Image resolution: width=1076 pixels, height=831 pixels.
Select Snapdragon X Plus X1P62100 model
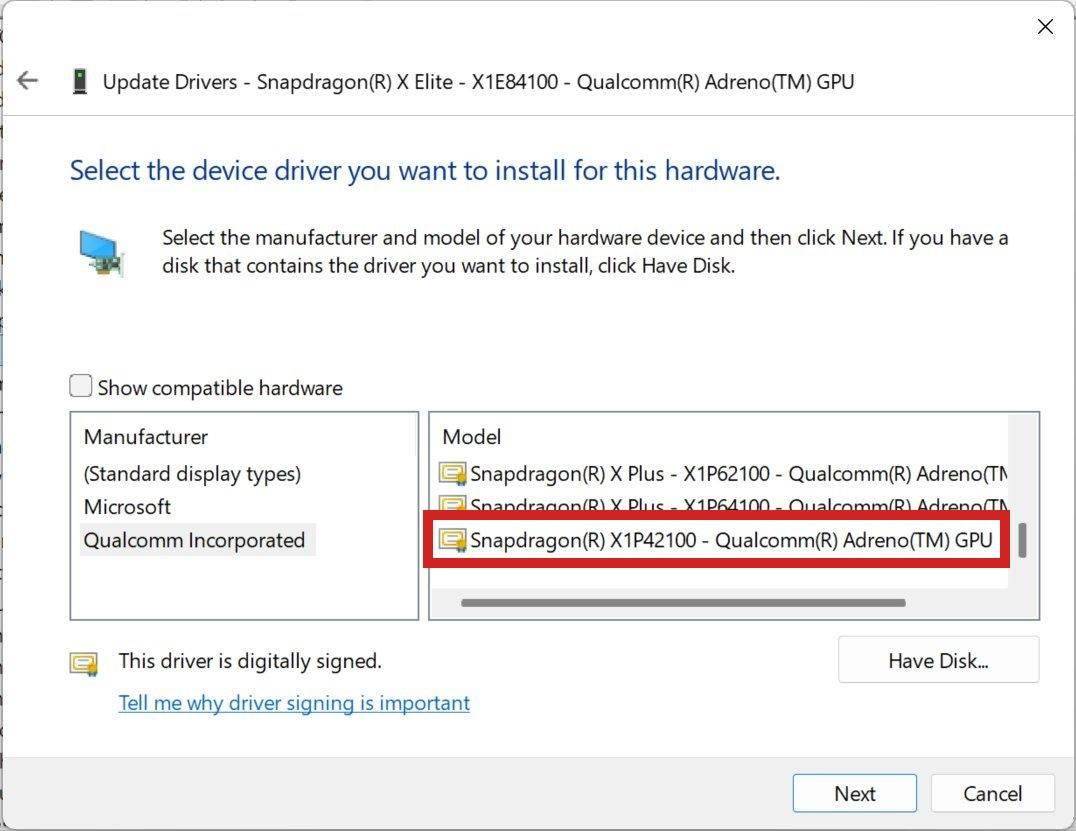[723, 473]
